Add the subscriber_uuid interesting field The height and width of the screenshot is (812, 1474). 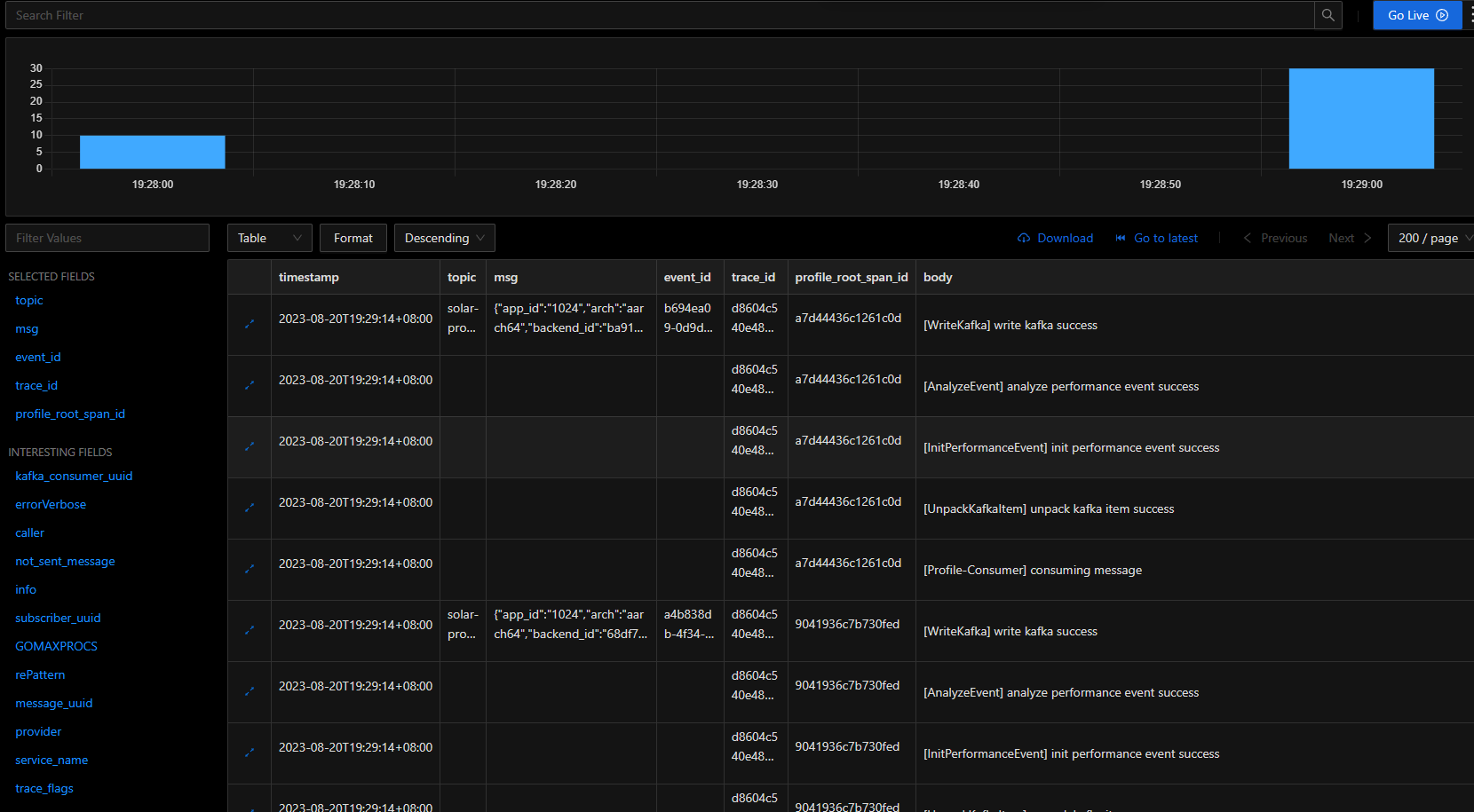click(58, 618)
